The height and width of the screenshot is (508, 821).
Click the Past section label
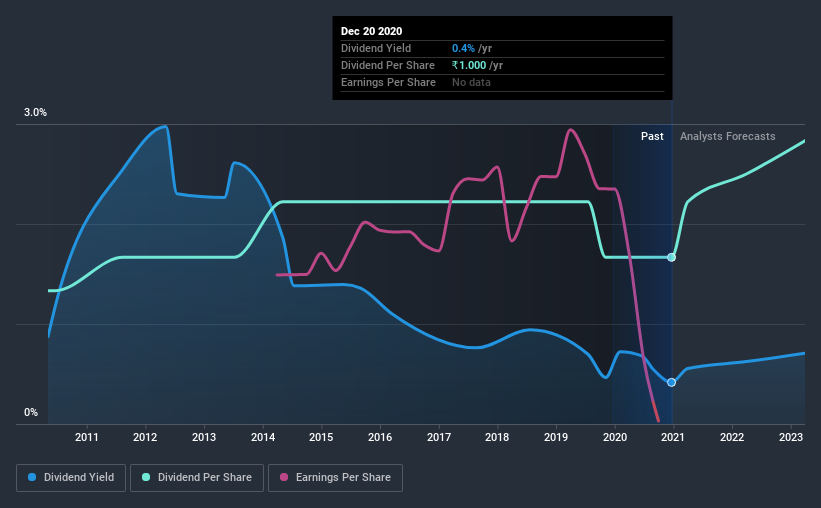click(x=652, y=136)
